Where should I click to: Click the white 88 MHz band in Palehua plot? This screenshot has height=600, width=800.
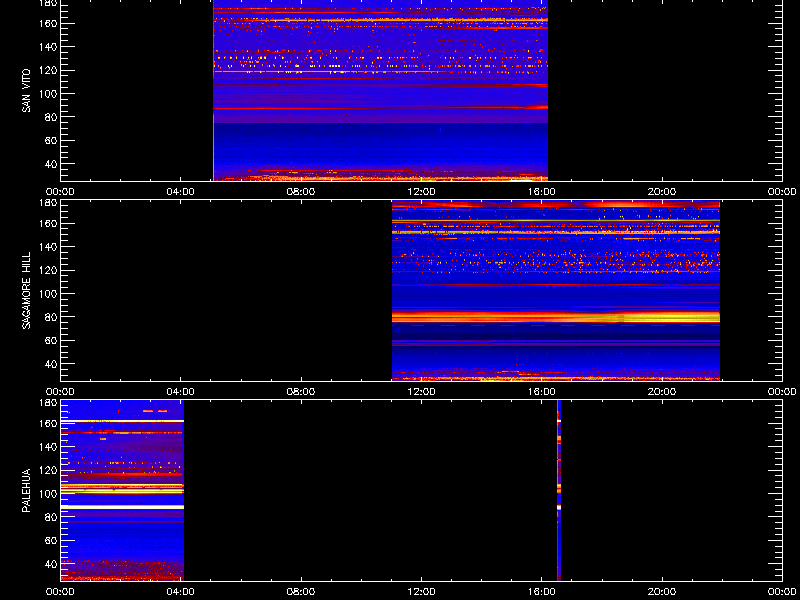tap(122, 507)
